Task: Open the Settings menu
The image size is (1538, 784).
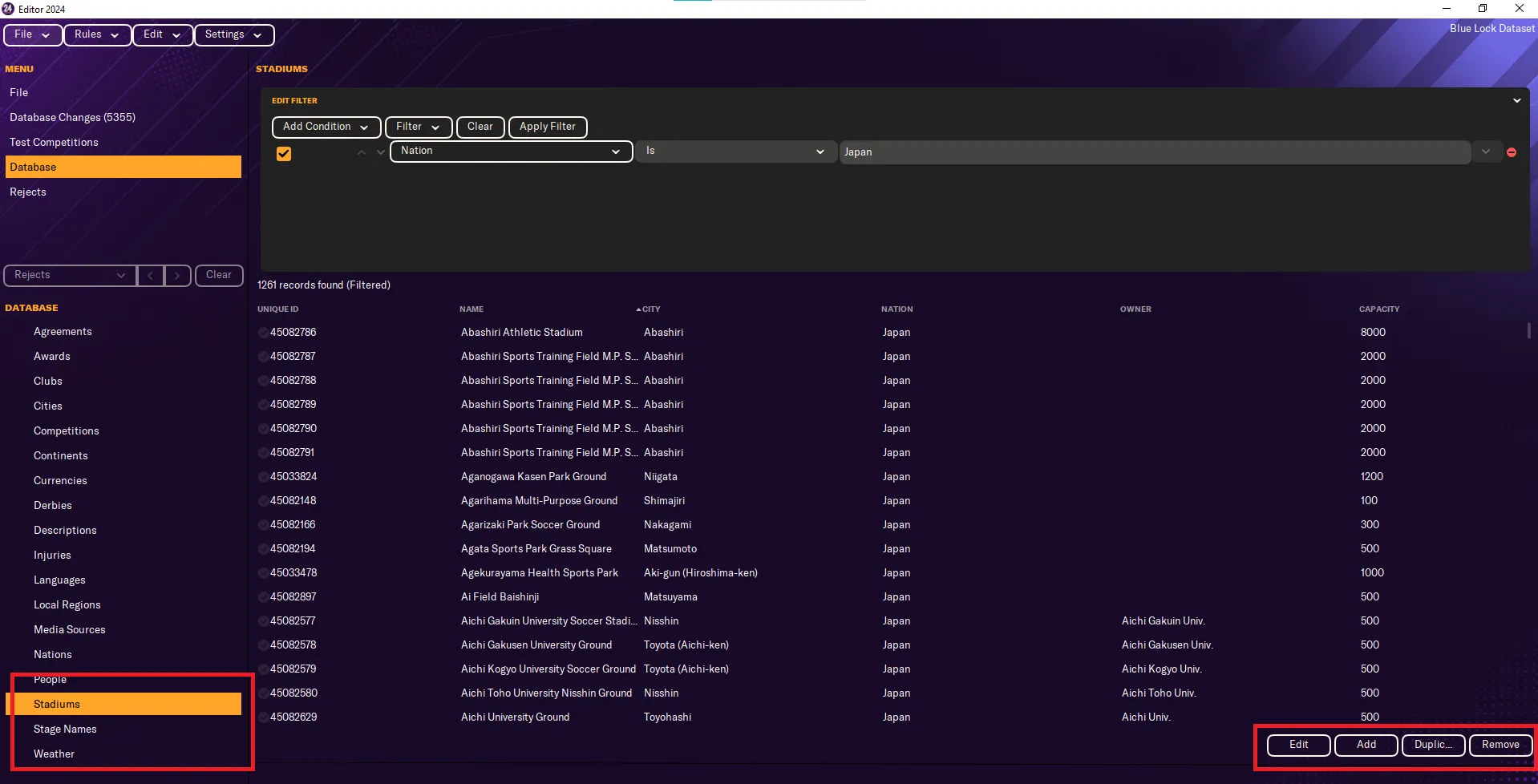Action: pyautogui.click(x=233, y=34)
